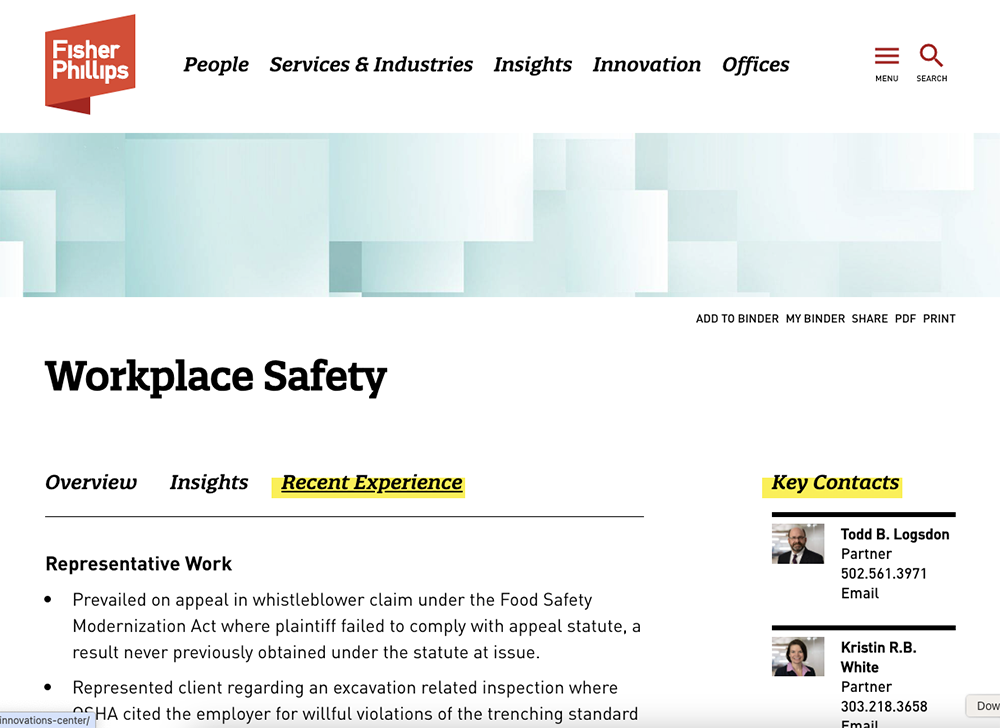Click Kristin R.B. White's photo thumbnail
The height and width of the screenshot is (728, 1000).
coord(798,657)
